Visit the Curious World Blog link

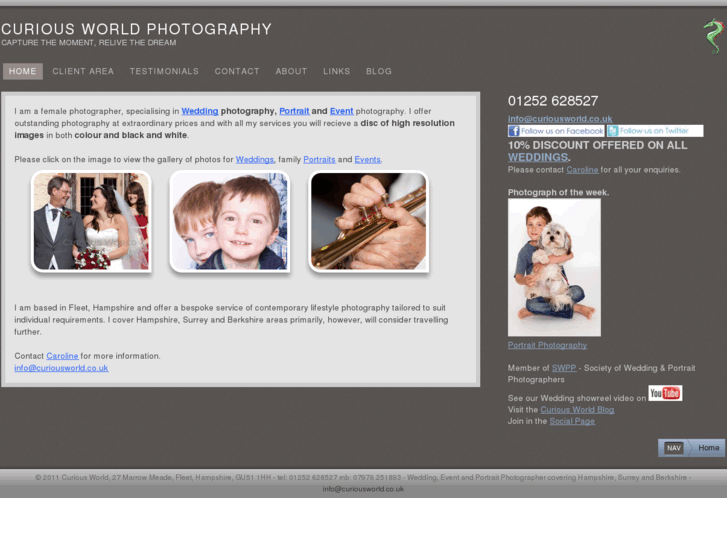[577, 410]
